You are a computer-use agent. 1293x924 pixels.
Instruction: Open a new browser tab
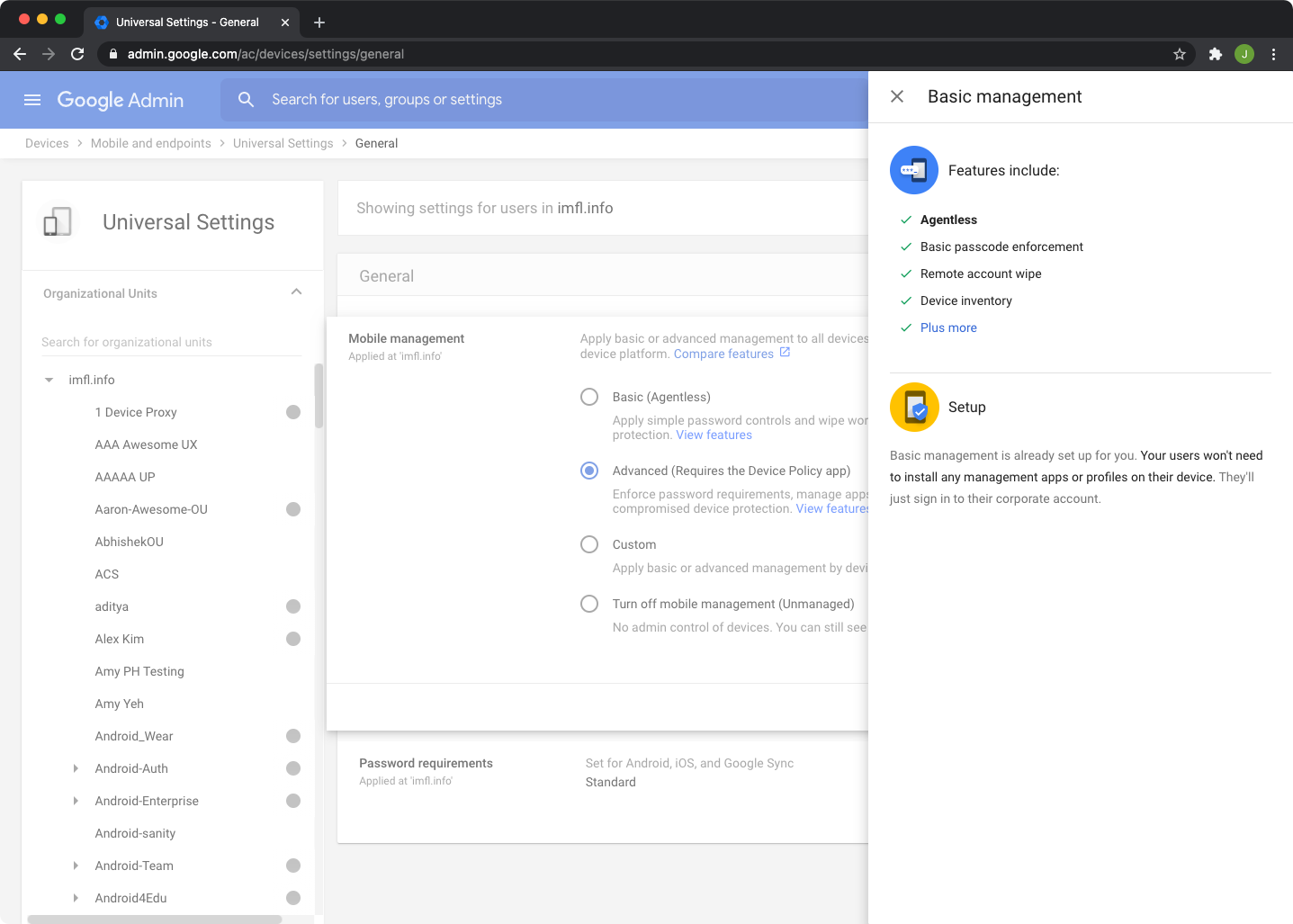319,22
